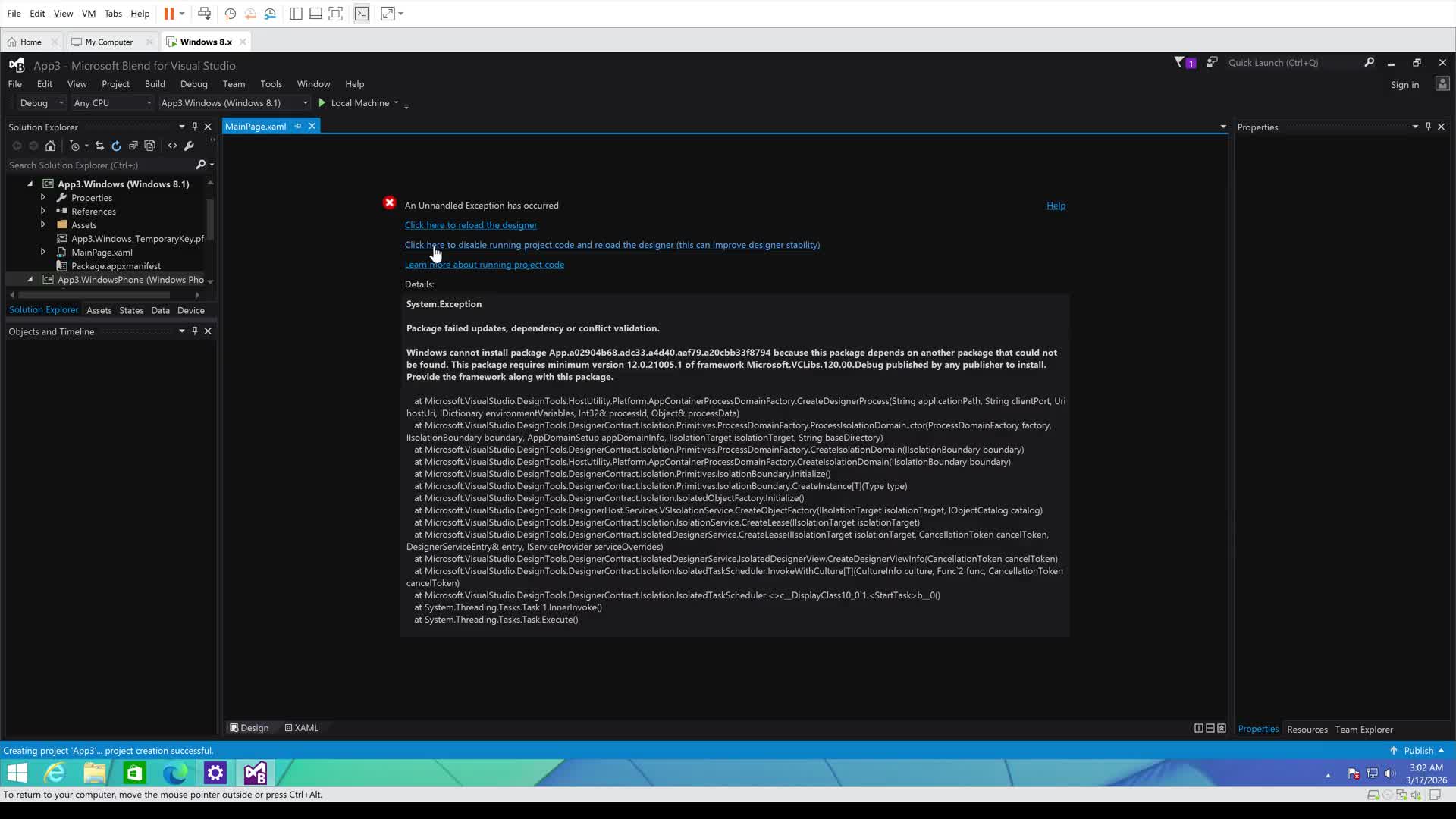Click the VMware show library sidebar icon
Image resolution: width=1456 pixels, height=819 pixels.
pyautogui.click(x=296, y=14)
